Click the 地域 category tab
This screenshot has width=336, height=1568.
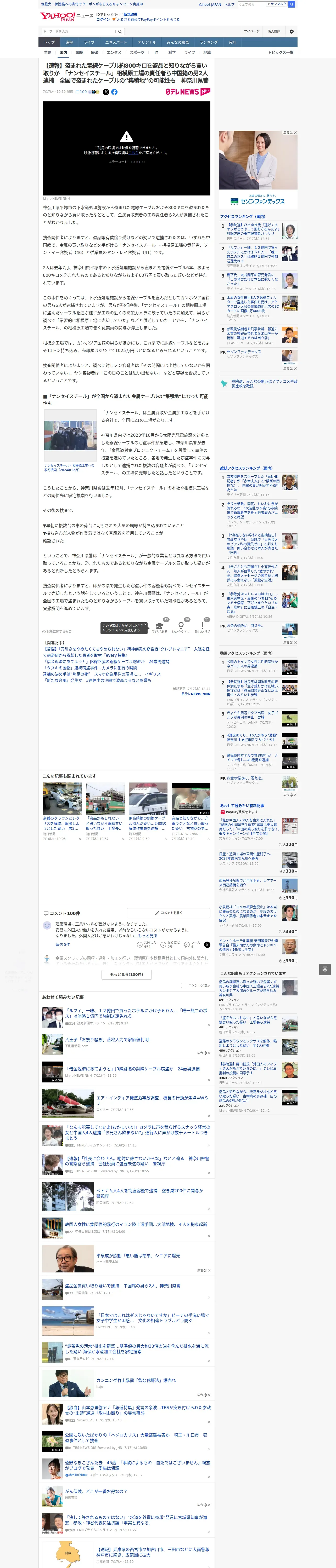[207, 52]
